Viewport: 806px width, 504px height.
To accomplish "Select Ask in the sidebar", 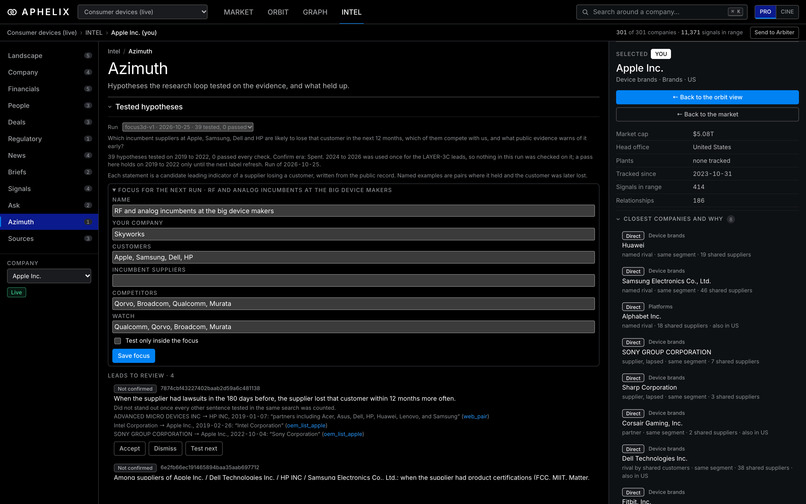I will (49, 205).
